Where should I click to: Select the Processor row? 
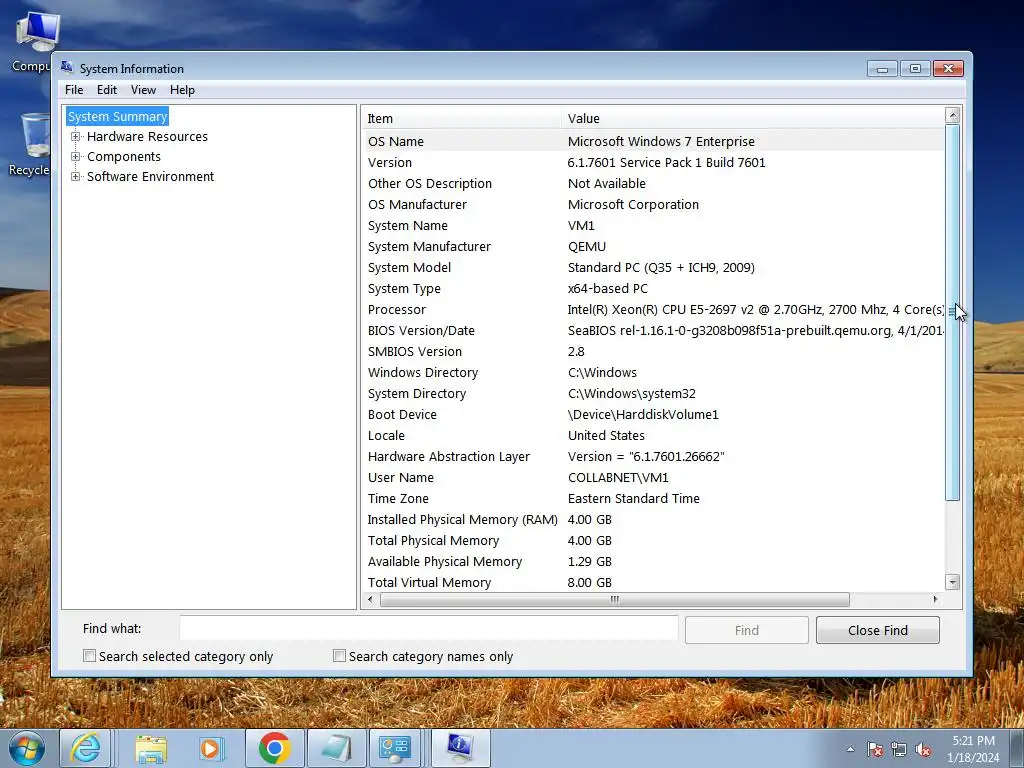(653, 310)
